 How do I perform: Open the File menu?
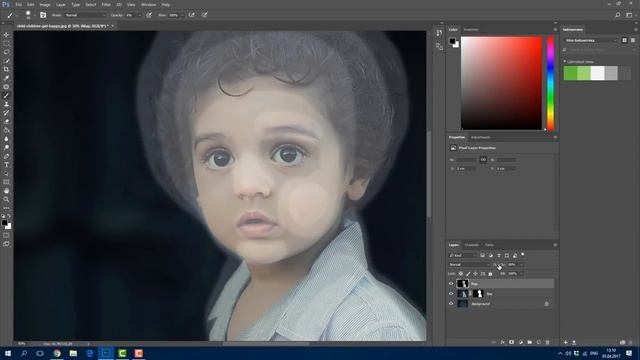[x=19, y=4]
